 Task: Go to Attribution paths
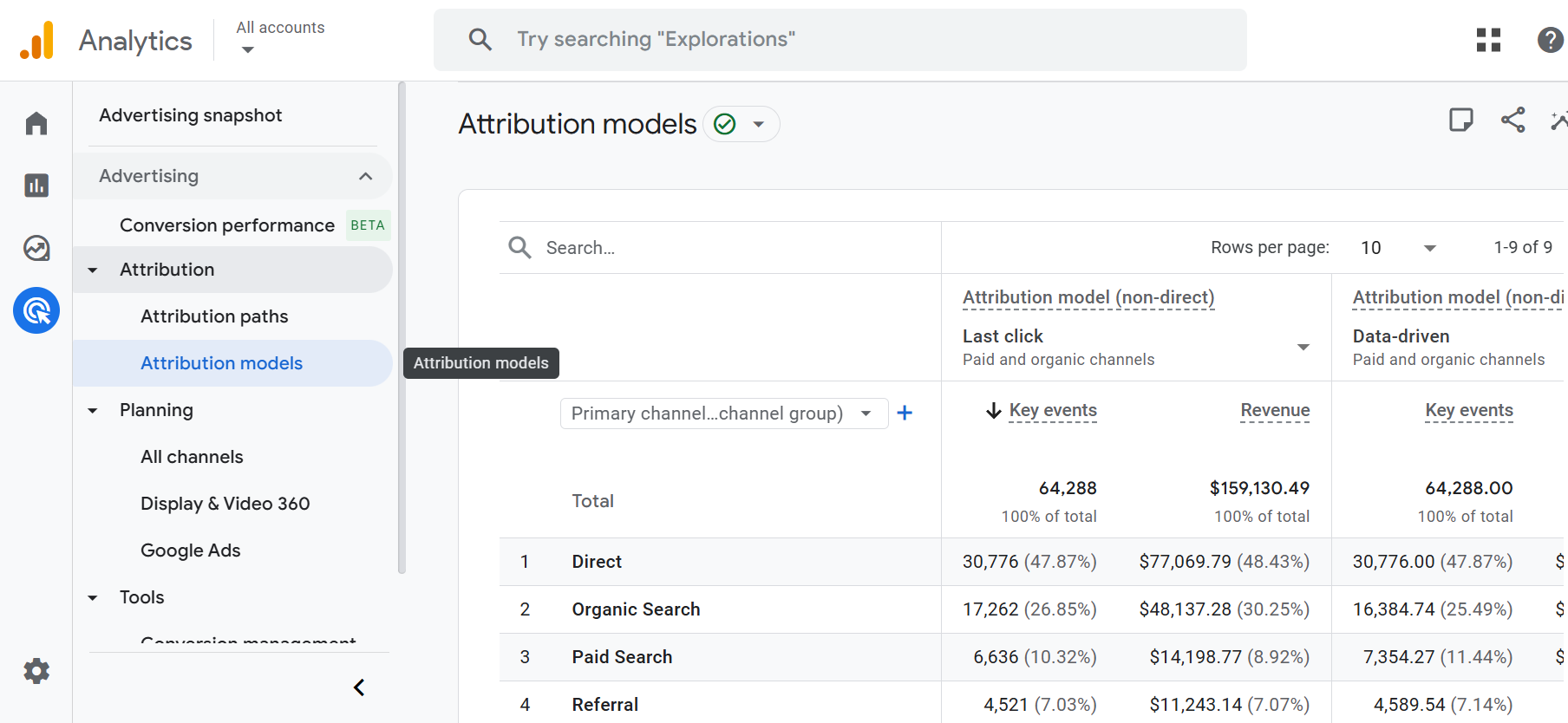(214, 316)
